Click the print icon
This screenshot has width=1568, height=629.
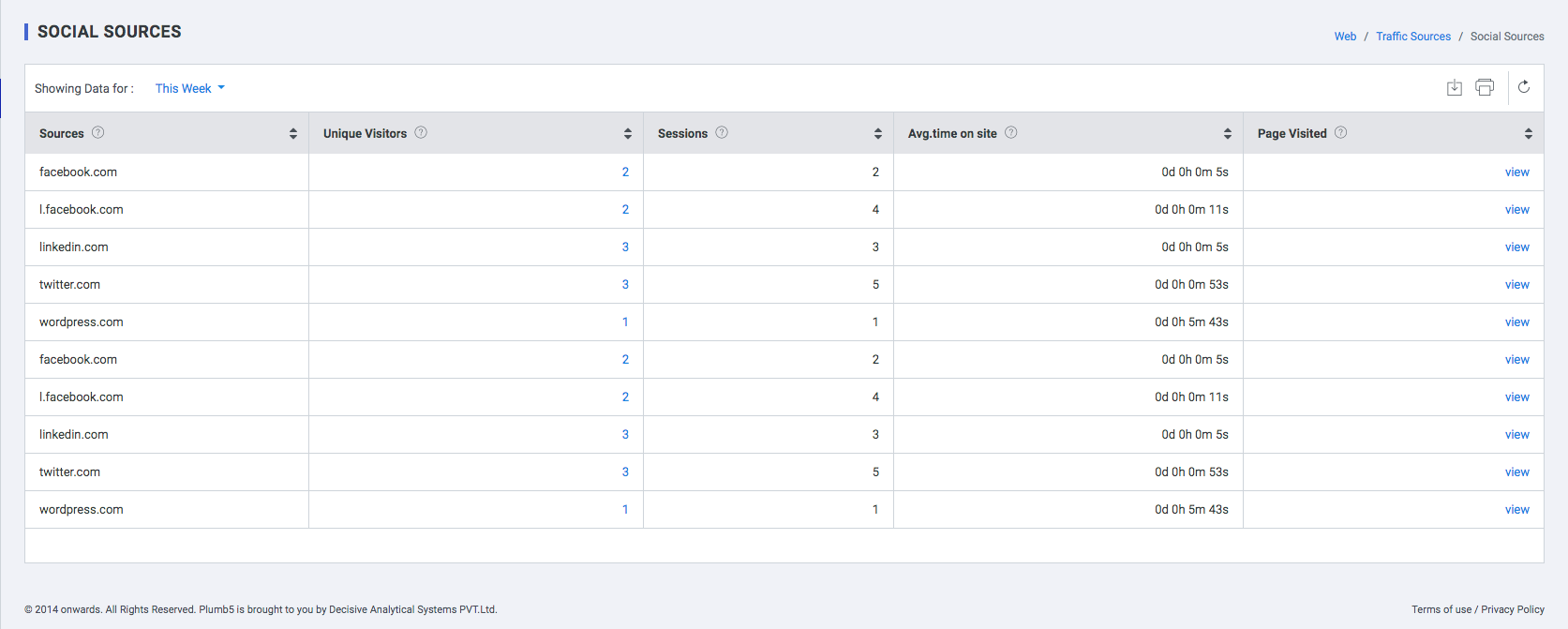click(x=1485, y=87)
